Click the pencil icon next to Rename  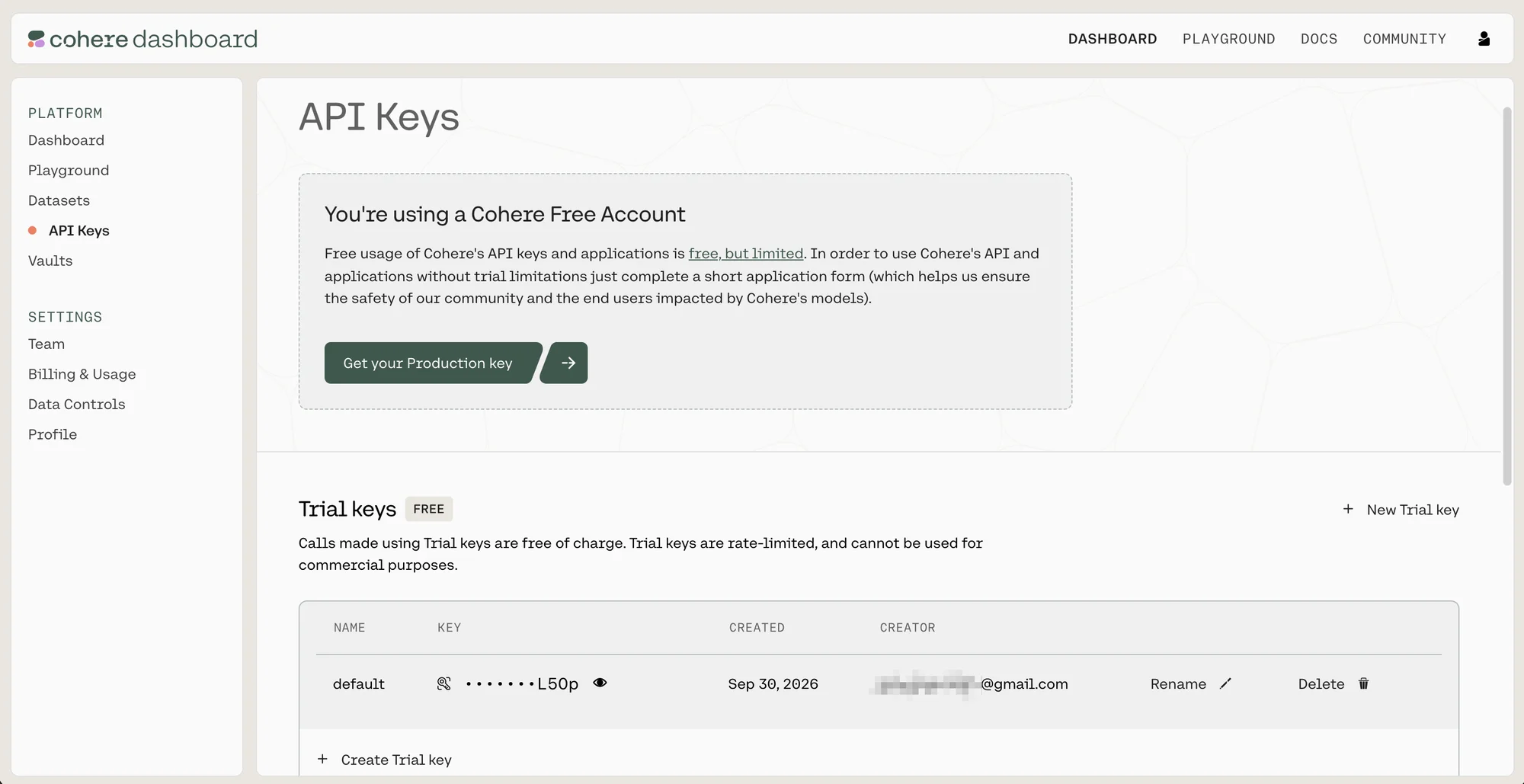point(1225,683)
